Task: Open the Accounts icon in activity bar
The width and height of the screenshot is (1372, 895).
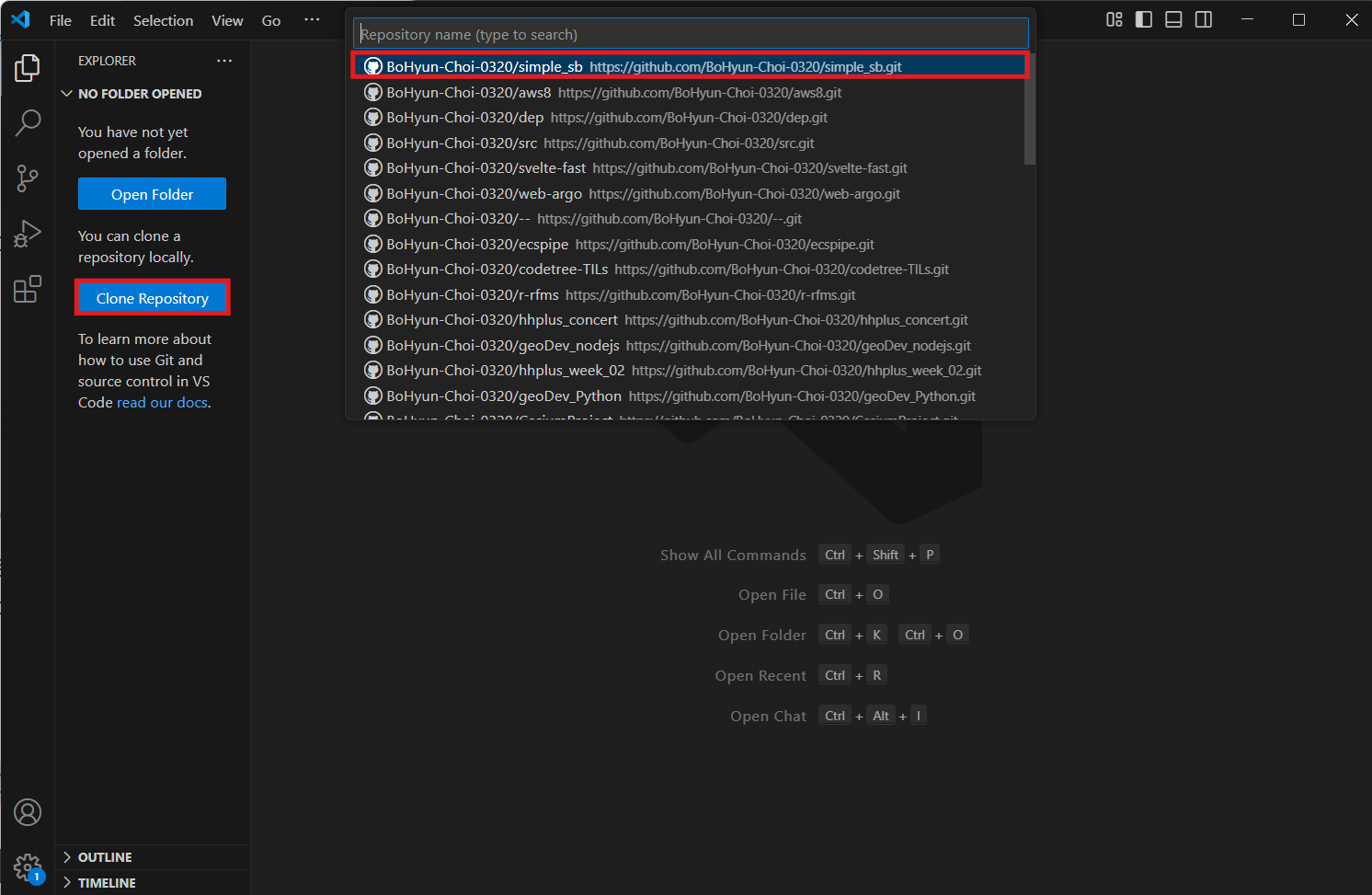Action: pos(28,812)
